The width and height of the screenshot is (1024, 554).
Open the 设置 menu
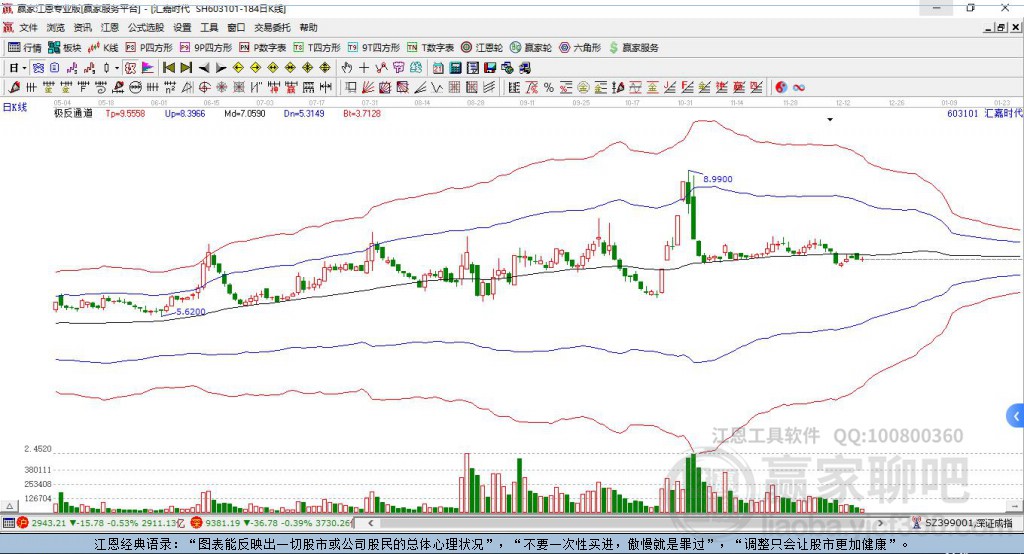pyautogui.click(x=182, y=27)
